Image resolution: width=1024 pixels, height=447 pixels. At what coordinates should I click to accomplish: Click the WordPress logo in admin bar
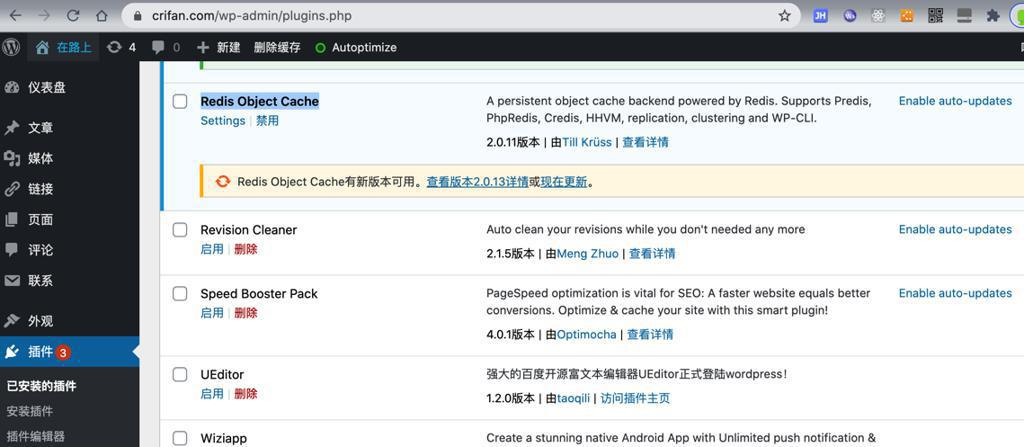click(11, 47)
